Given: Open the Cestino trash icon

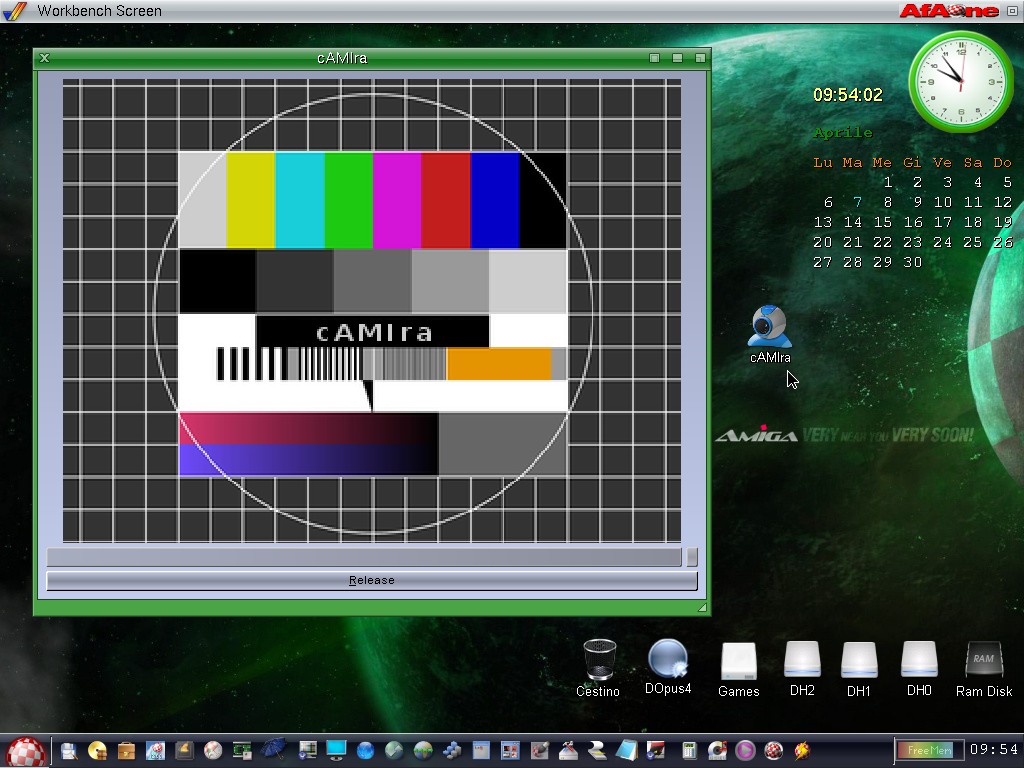Looking at the screenshot, I should [599, 660].
